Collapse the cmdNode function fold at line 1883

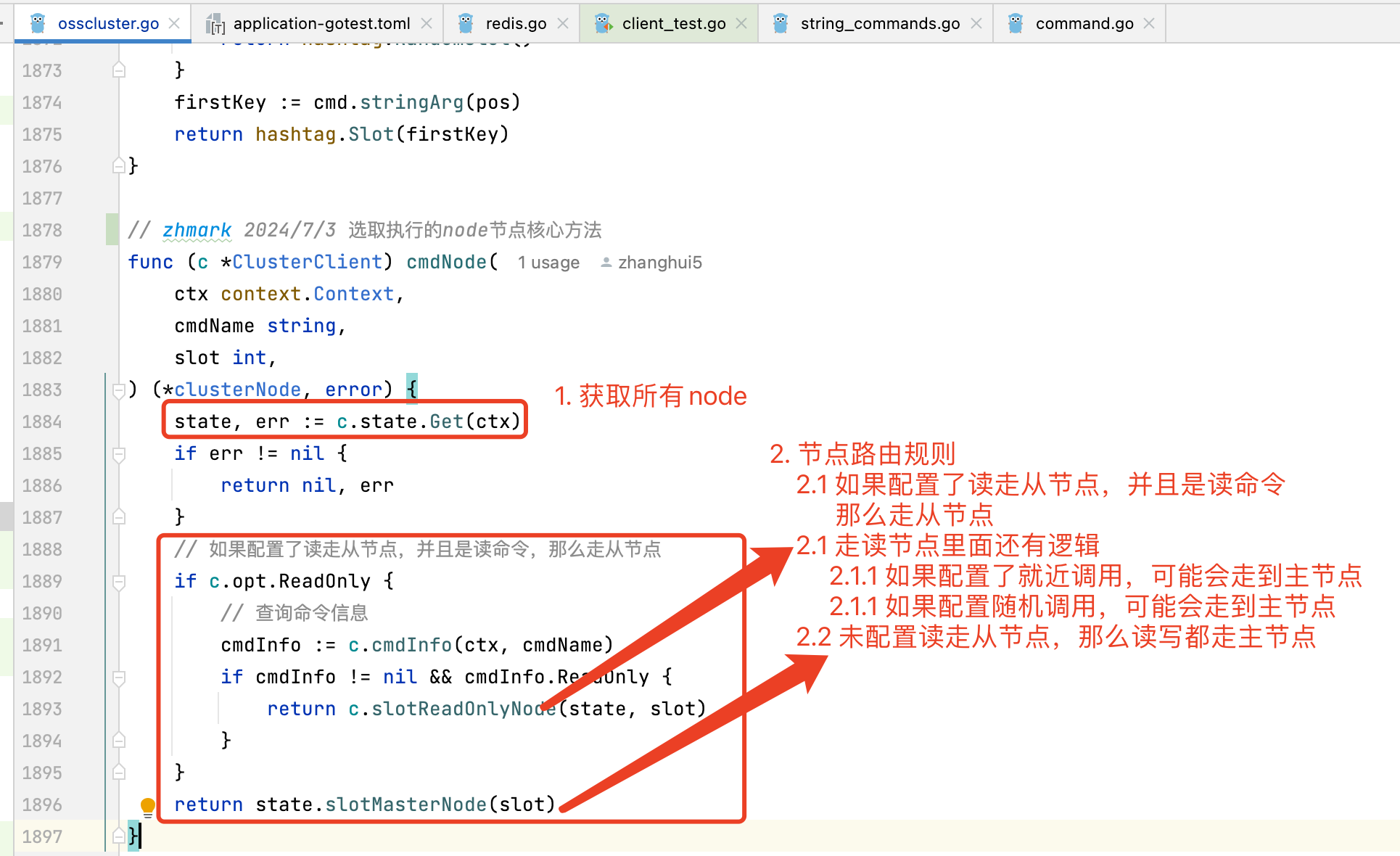[x=119, y=390]
